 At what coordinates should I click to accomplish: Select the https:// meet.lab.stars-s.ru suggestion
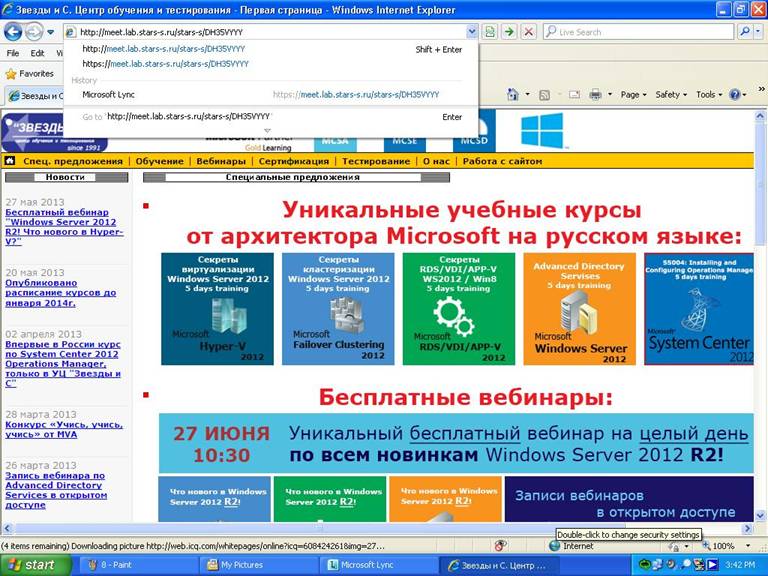[x=271, y=64]
